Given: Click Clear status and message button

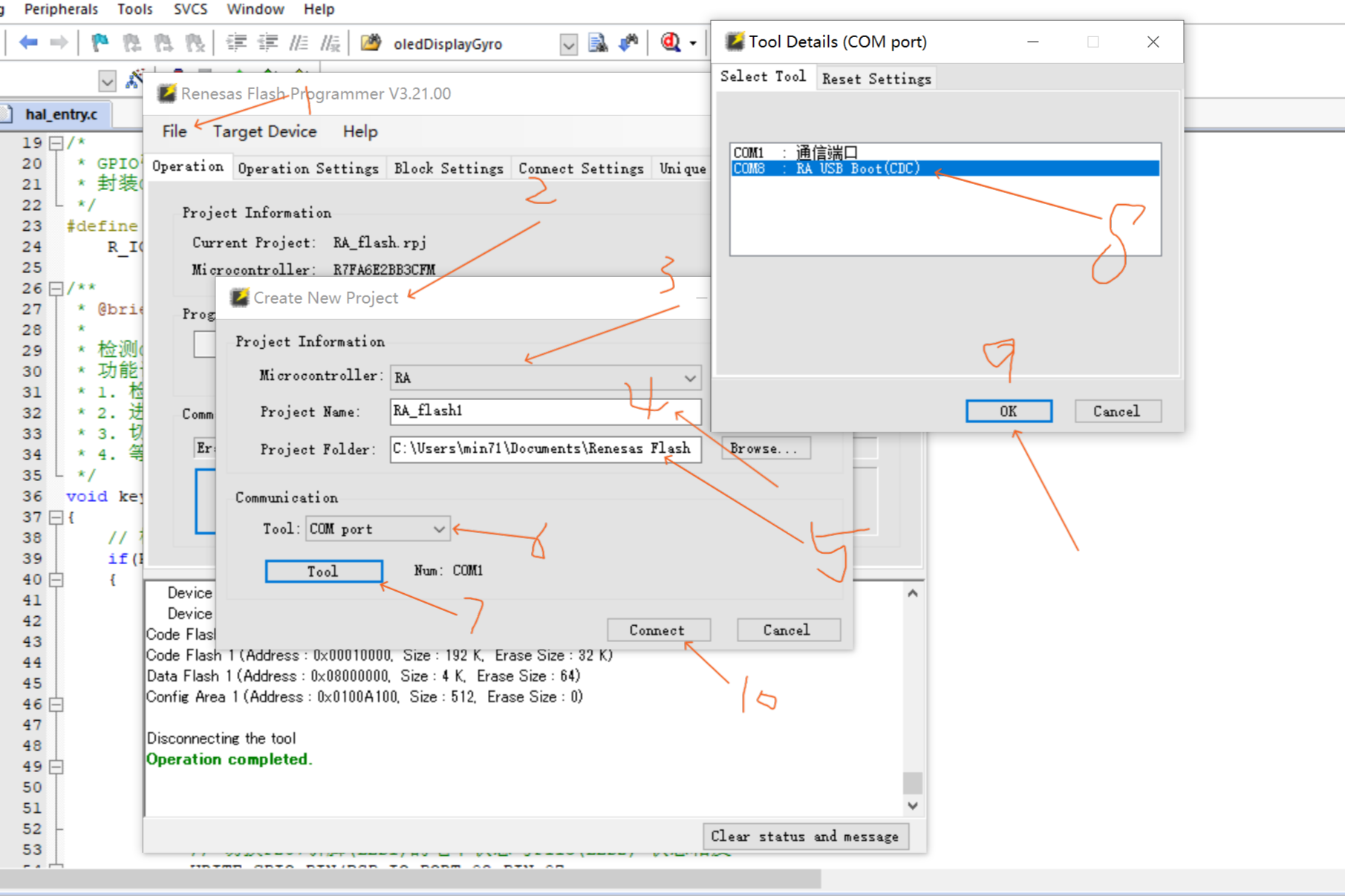Looking at the screenshot, I should [x=805, y=837].
